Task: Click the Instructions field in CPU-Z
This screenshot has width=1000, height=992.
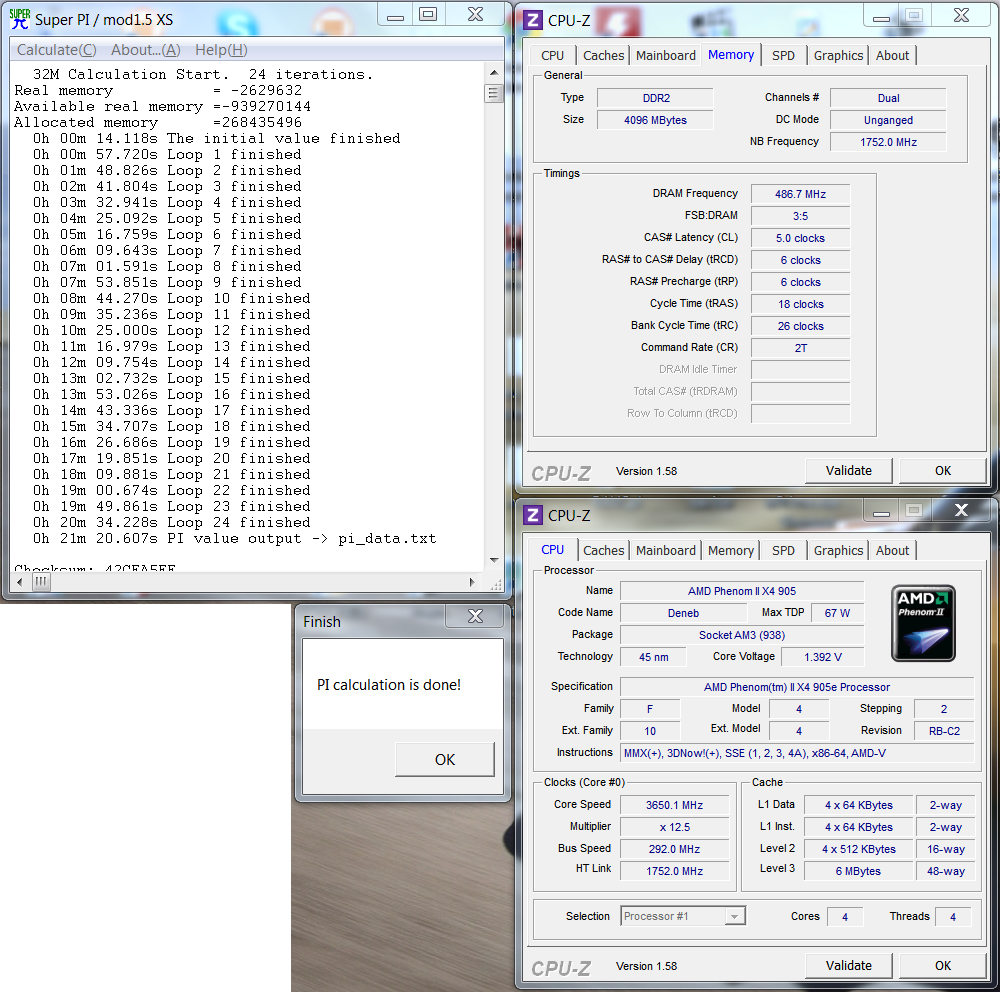Action: pos(797,753)
